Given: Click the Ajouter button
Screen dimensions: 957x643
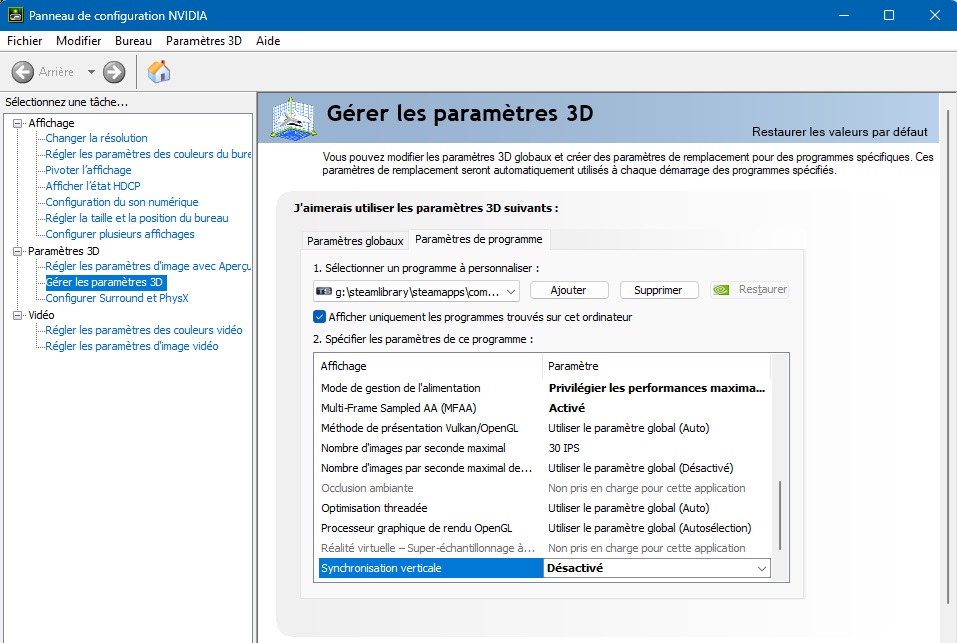Looking at the screenshot, I should click(x=569, y=290).
